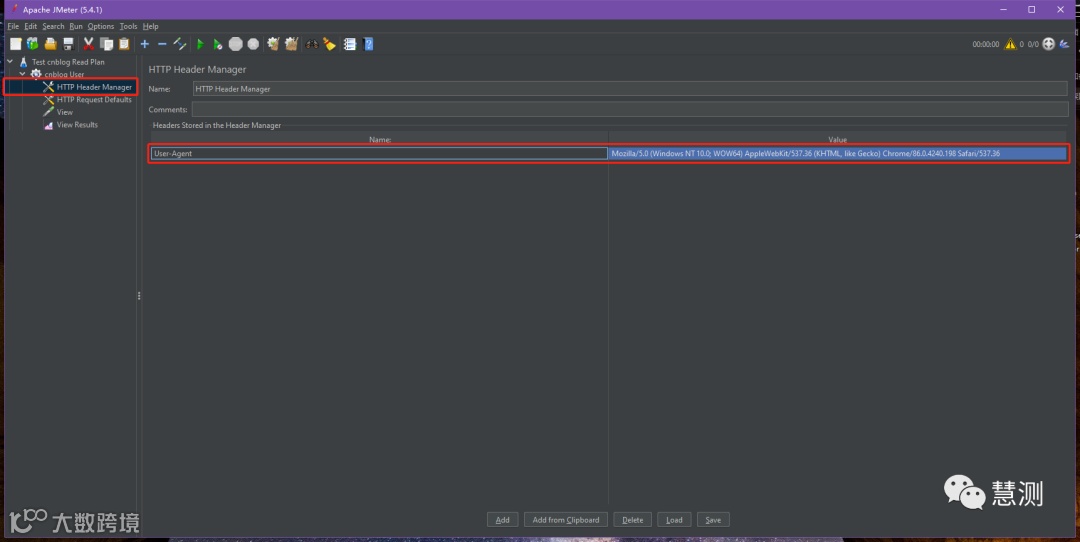1080x542 pixels.
Task: Open log viewer via warning triangle
Action: tap(1010, 44)
